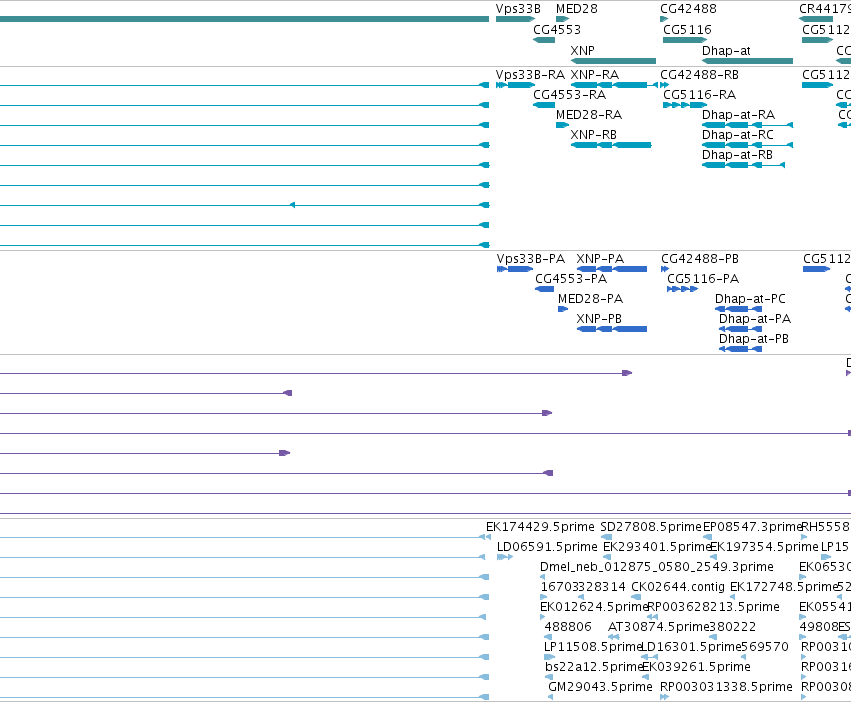Screen dimensions: 851x702
Task: Click transcript Dhap-at-RB
Action: [737, 155]
